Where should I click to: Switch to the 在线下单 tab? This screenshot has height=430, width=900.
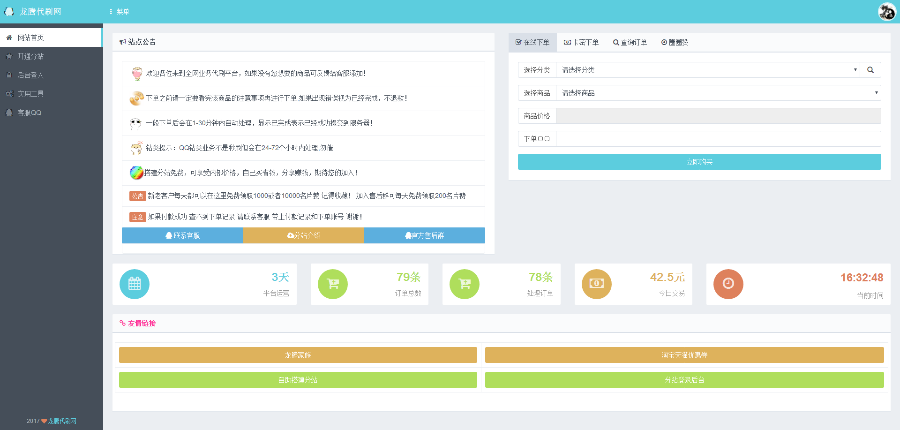click(533, 42)
